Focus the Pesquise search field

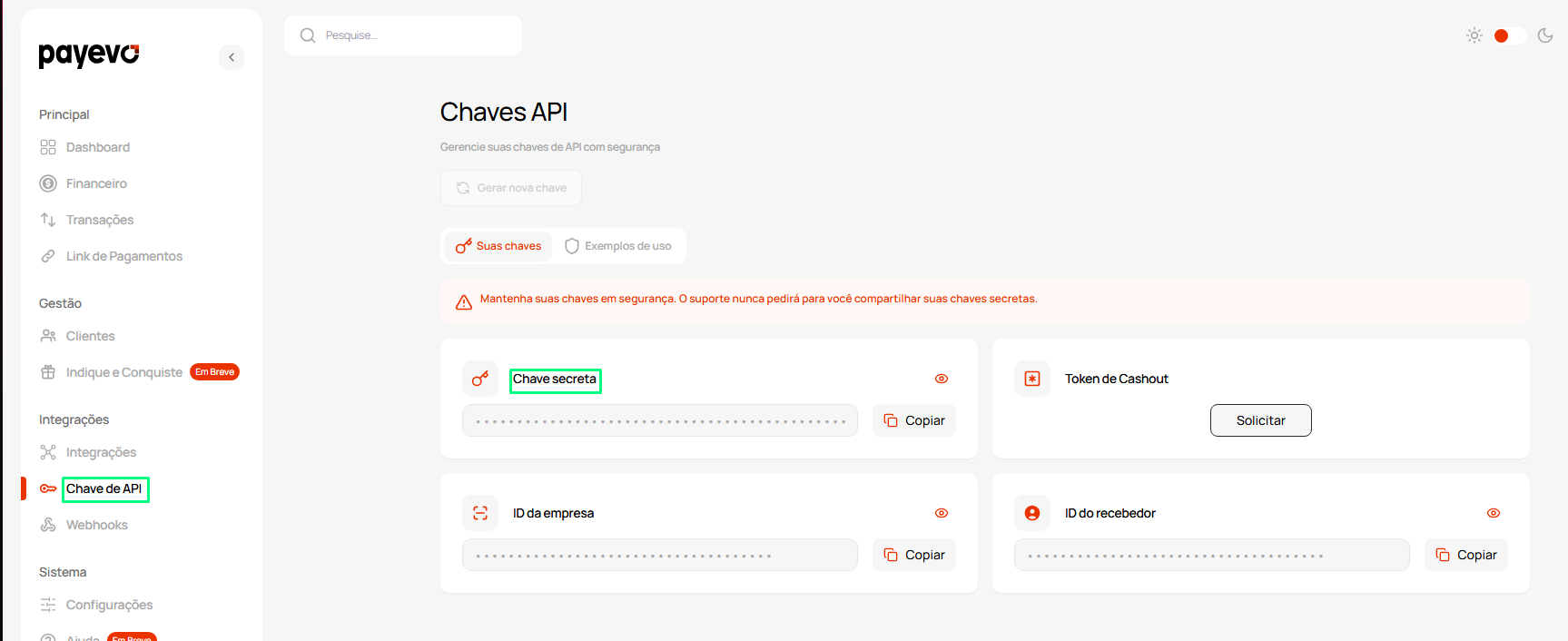(x=403, y=35)
